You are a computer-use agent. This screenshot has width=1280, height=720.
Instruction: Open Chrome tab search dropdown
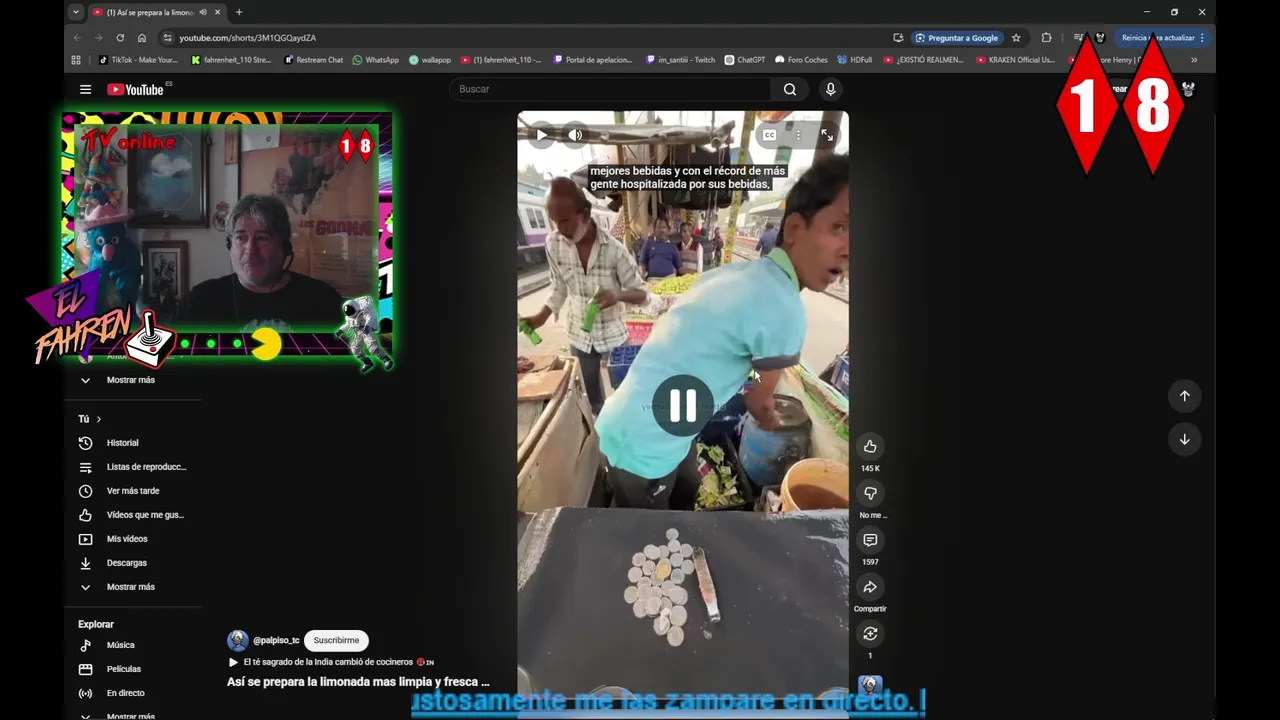[x=76, y=12]
